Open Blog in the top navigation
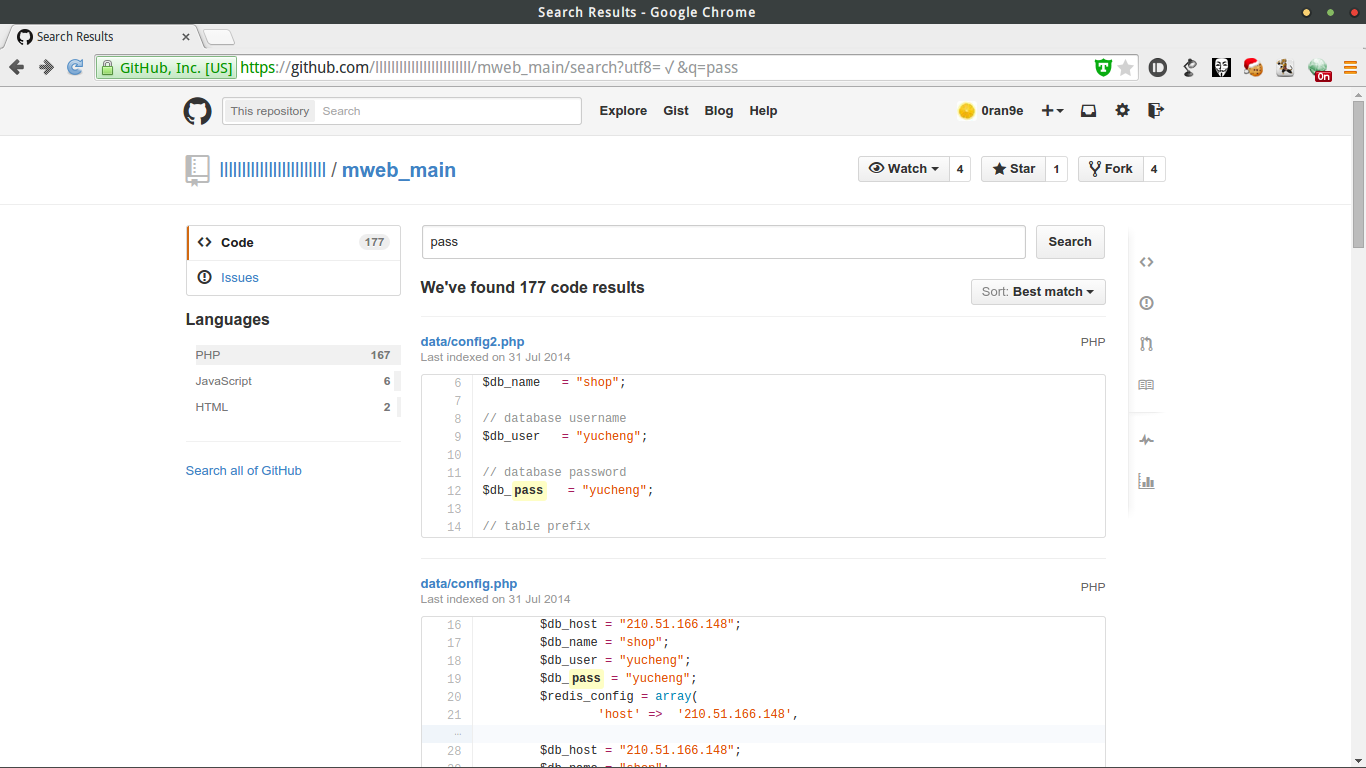Viewport: 1366px width, 768px height. click(x=719, y=111)
